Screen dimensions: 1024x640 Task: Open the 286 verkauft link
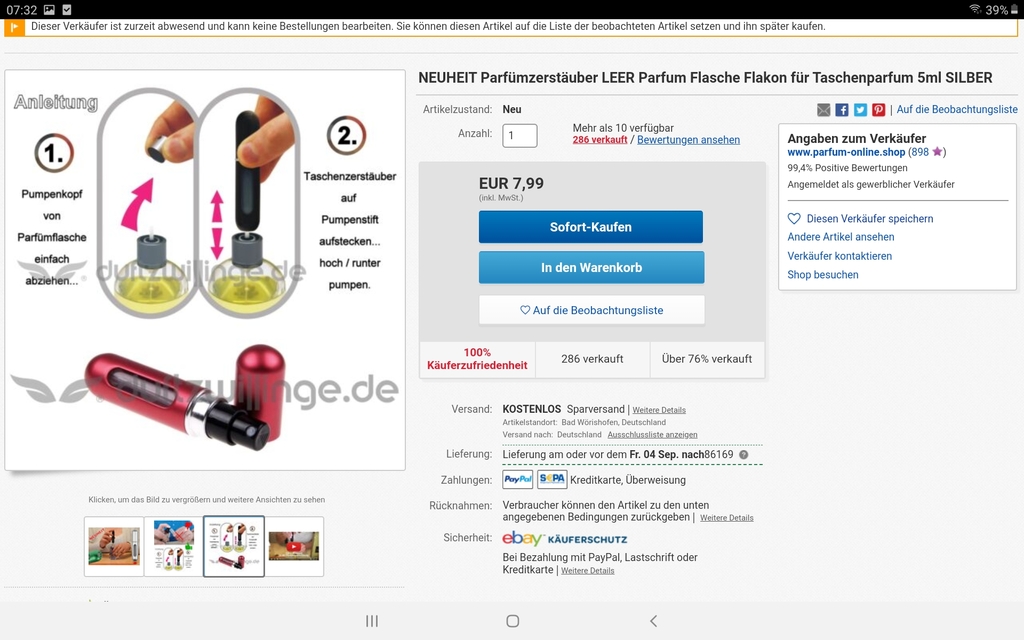click(x=600, y=140)
